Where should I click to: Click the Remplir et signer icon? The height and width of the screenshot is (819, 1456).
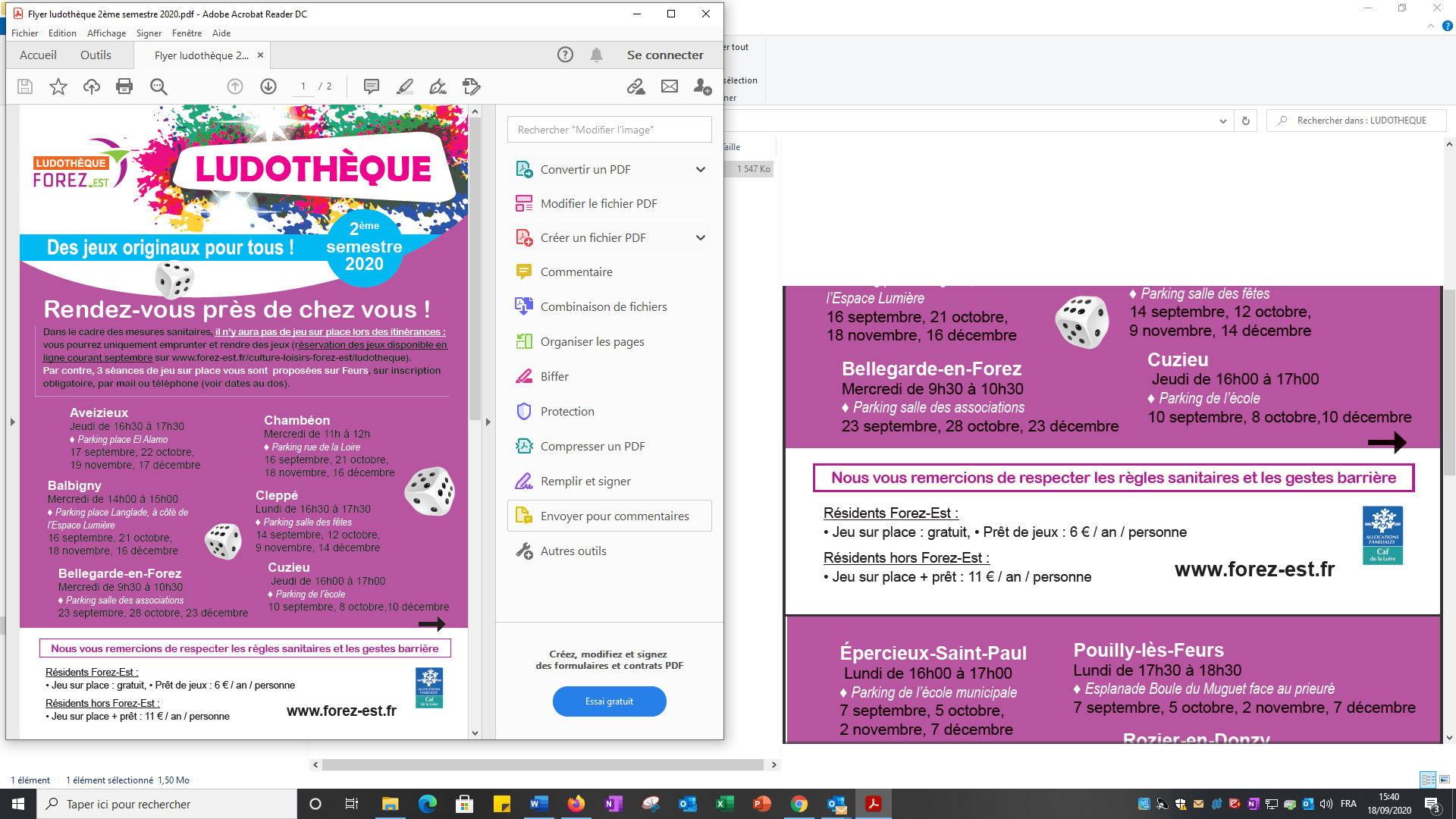[x=524, y=481]
